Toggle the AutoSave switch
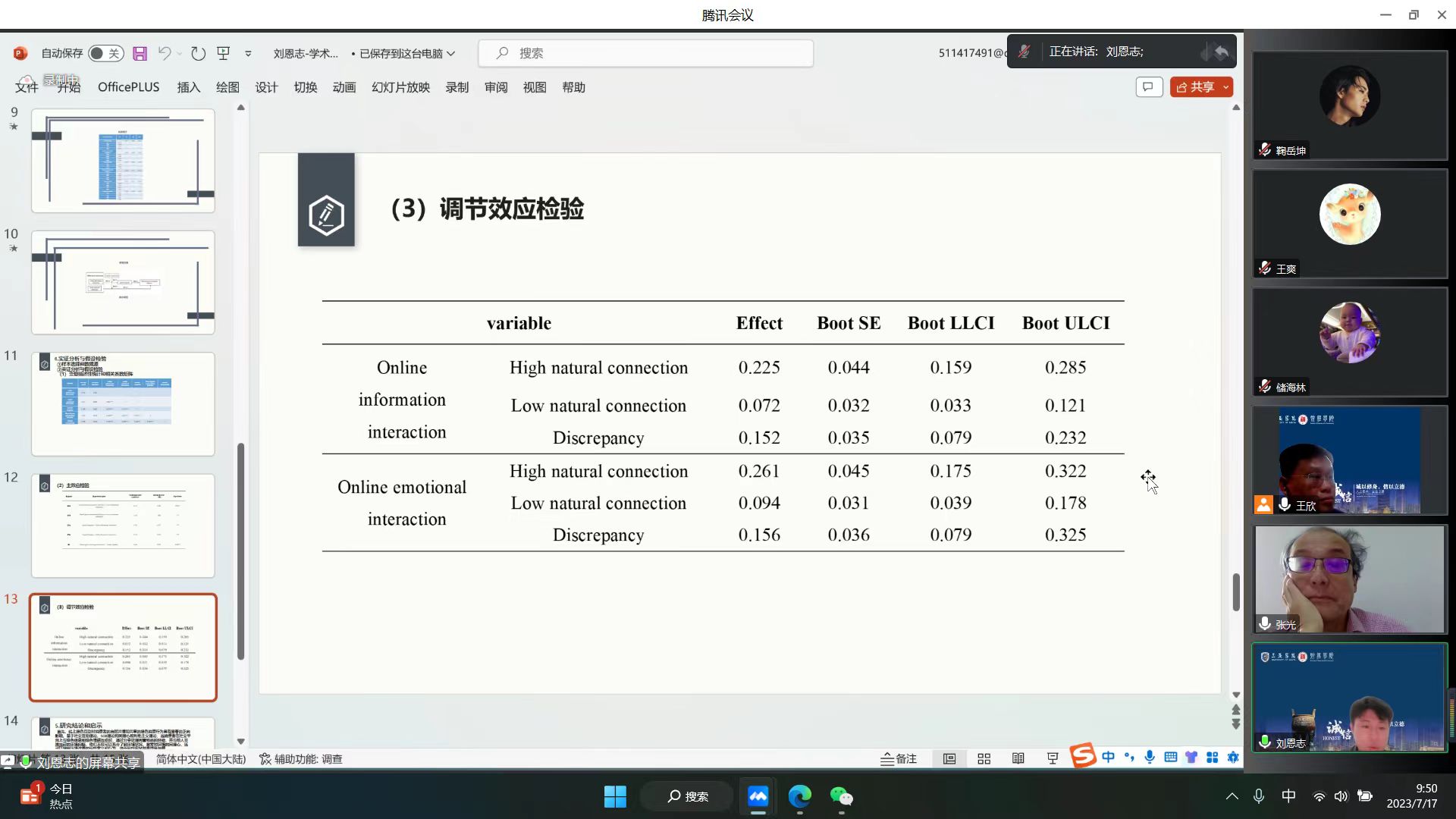This screenshot has width=1456, height=819. tap(105, 53)
